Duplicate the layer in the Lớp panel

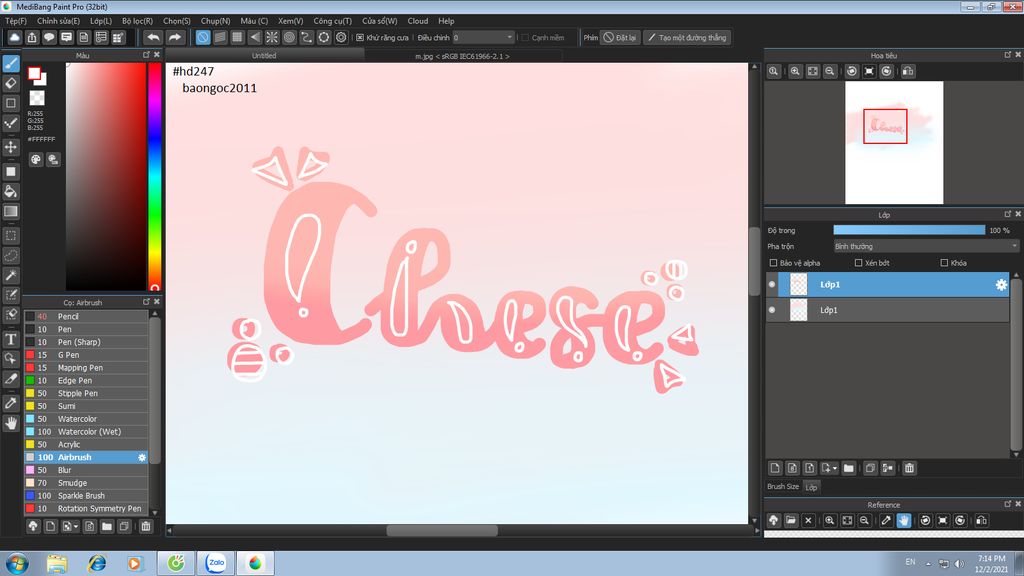tap(870, 468)
